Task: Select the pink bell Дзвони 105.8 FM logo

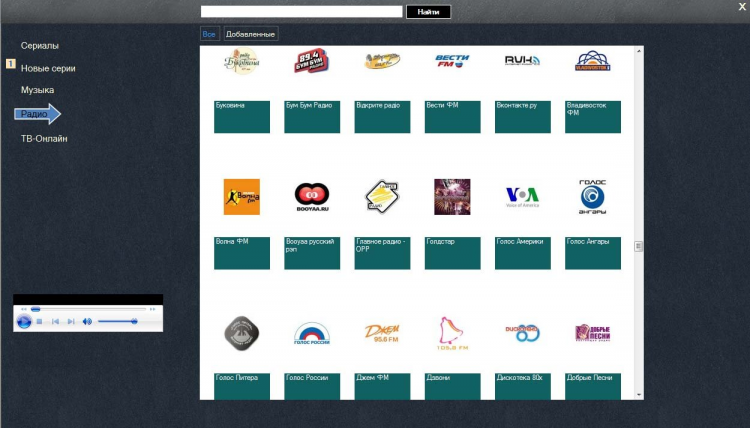Action: 452,333
